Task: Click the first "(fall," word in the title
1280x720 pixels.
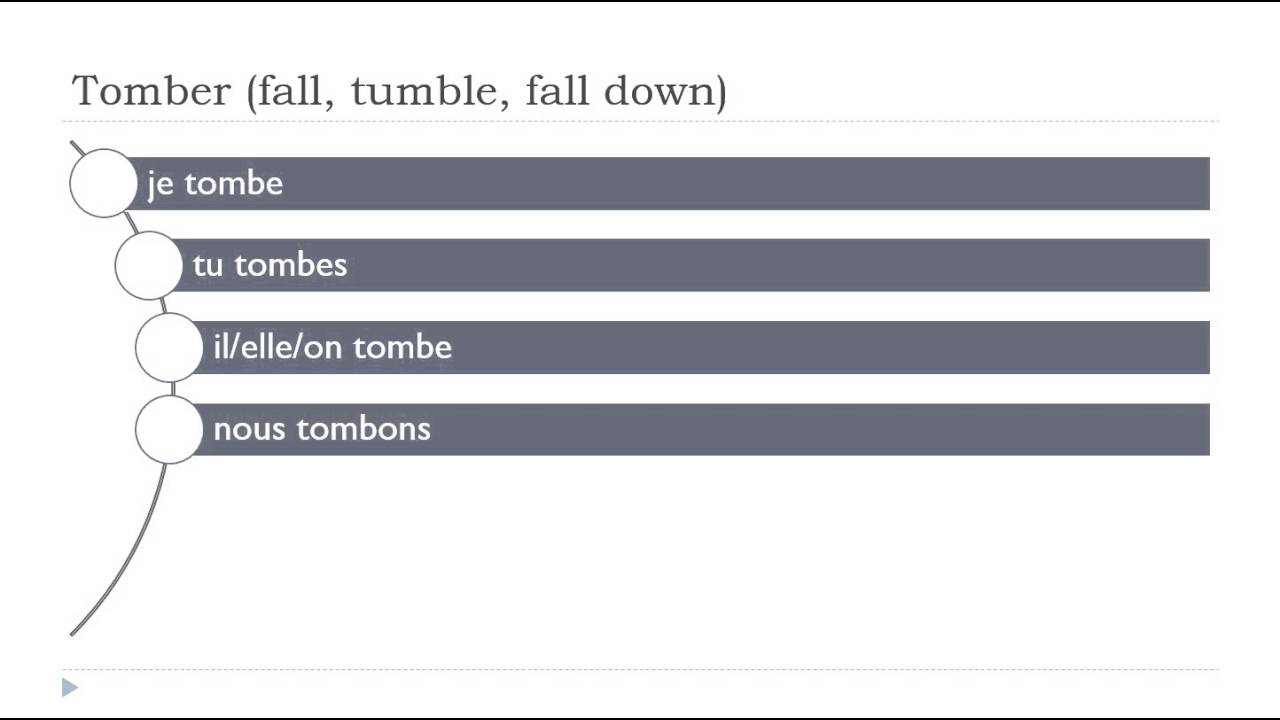Action: pos(291,91)
